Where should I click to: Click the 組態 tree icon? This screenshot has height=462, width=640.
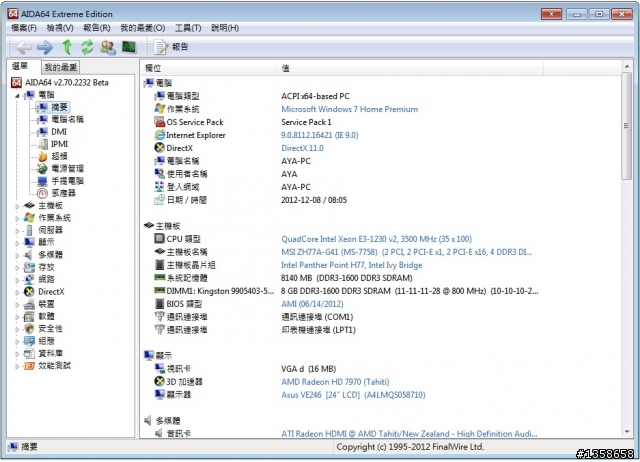(29, 341)
